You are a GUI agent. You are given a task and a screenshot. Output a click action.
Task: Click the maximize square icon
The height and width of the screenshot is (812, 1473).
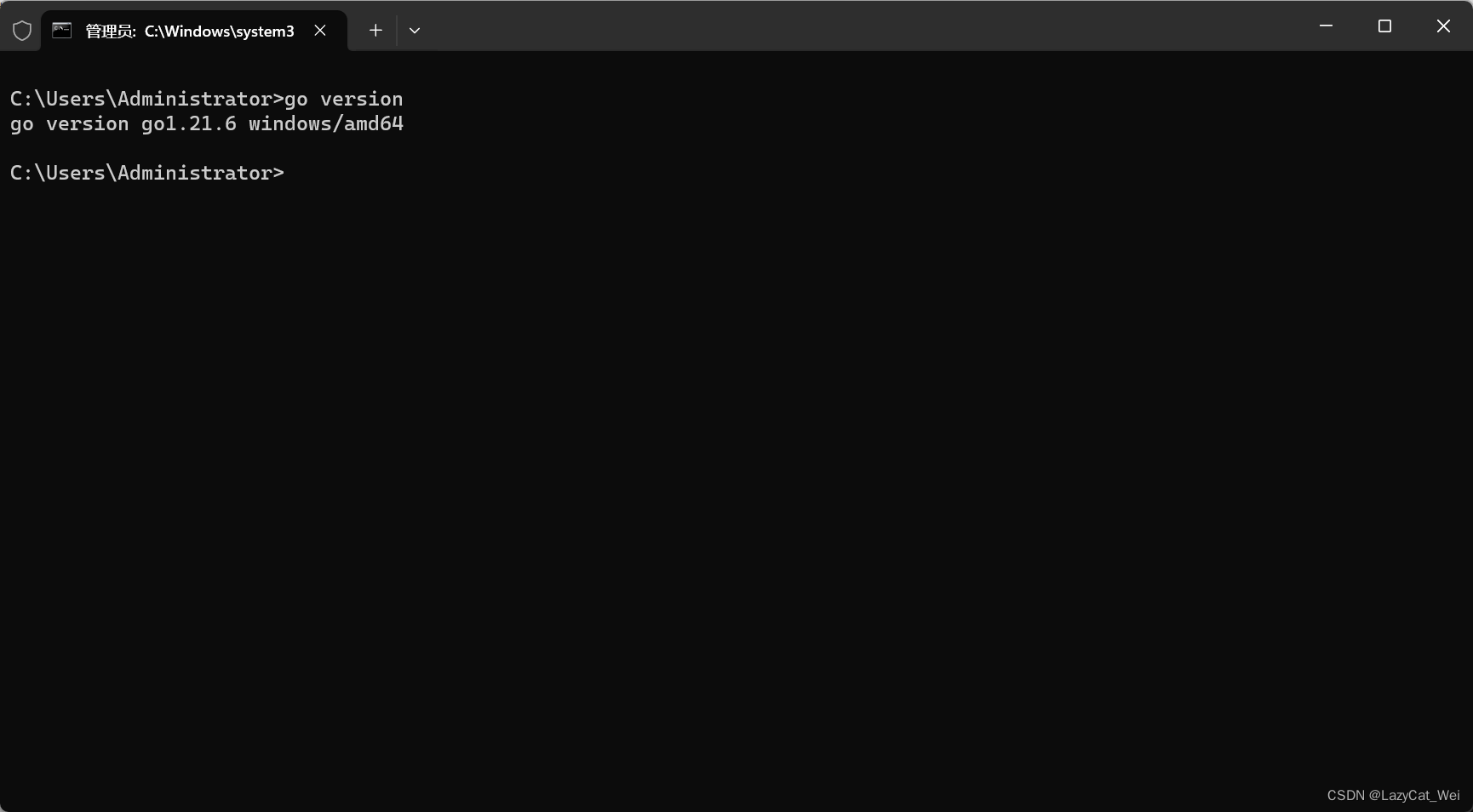(x=1384, y=26)
